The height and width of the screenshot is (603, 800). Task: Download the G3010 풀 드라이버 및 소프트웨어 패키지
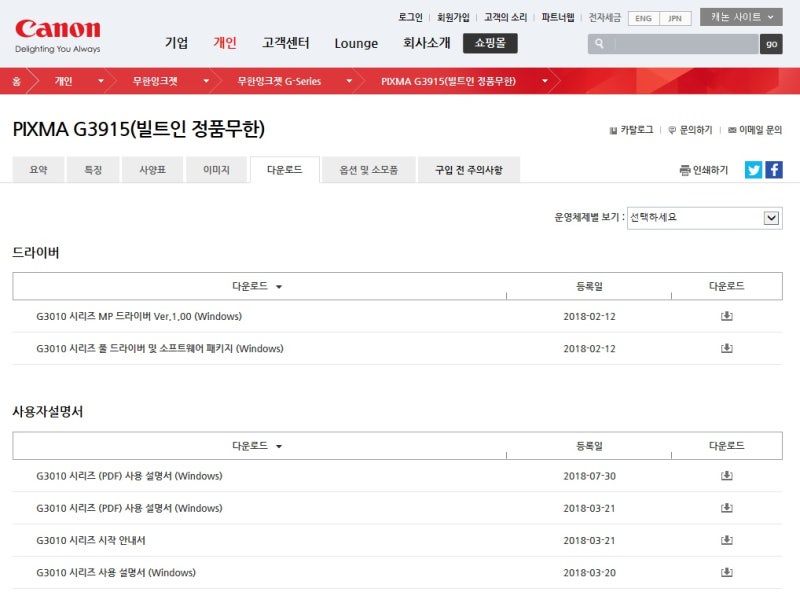click(728, 348)
